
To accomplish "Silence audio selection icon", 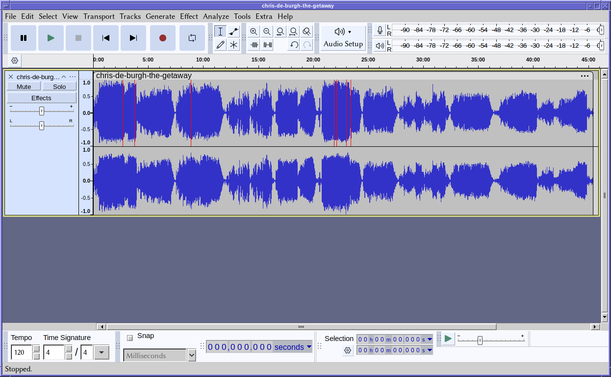I will [x=267, y=45].
